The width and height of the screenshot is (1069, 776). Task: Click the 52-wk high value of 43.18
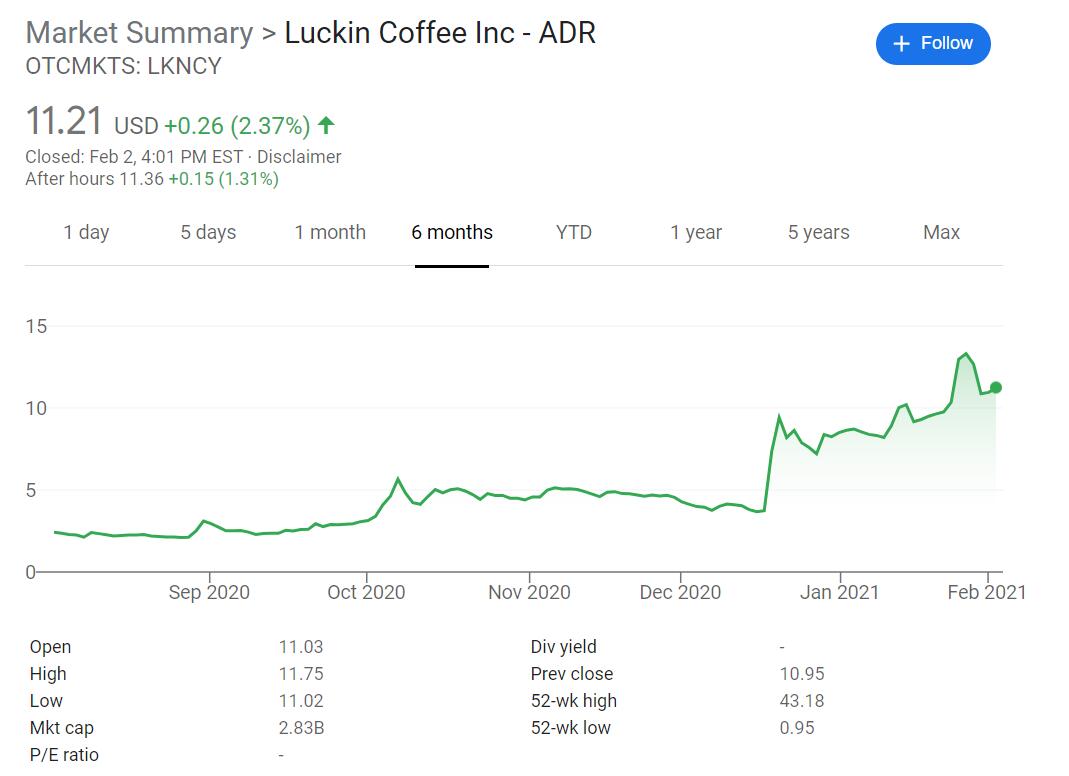pos(803,700)
